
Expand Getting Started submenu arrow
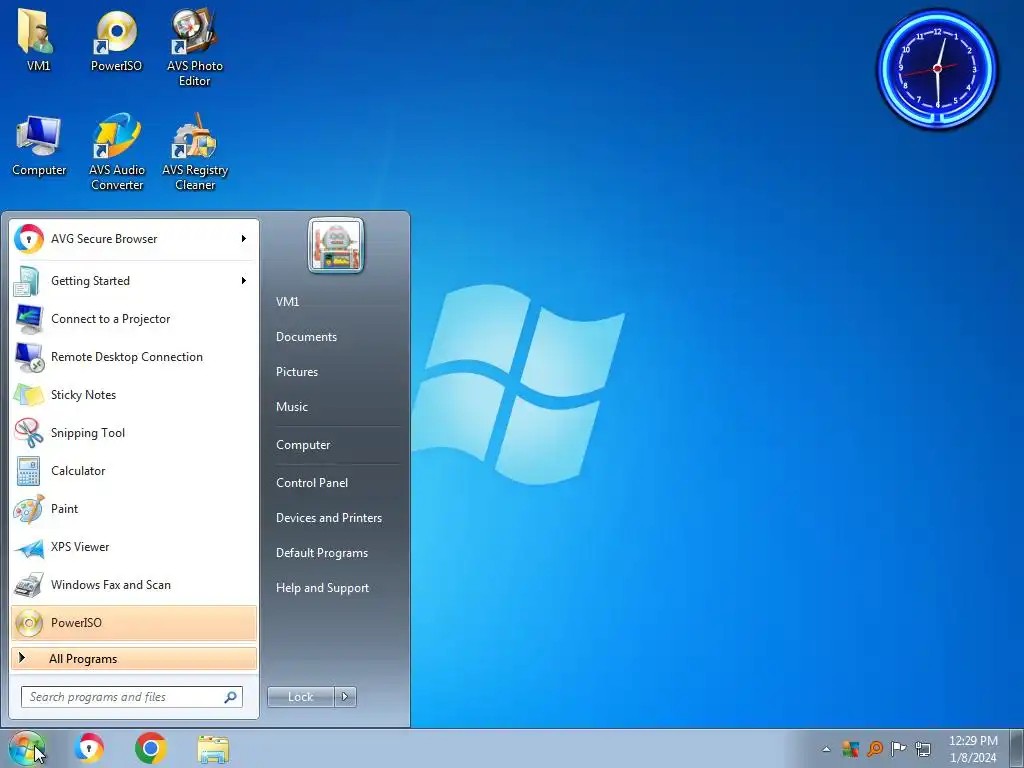point(244,281)
